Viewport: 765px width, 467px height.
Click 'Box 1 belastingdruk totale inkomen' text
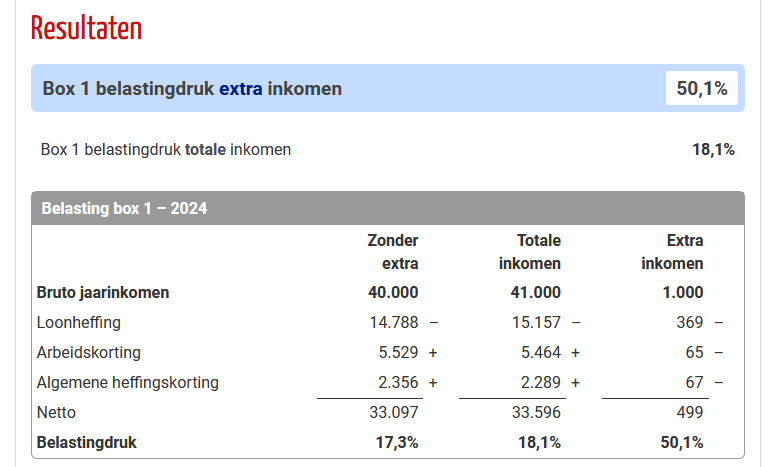click(x=166, y=150)
